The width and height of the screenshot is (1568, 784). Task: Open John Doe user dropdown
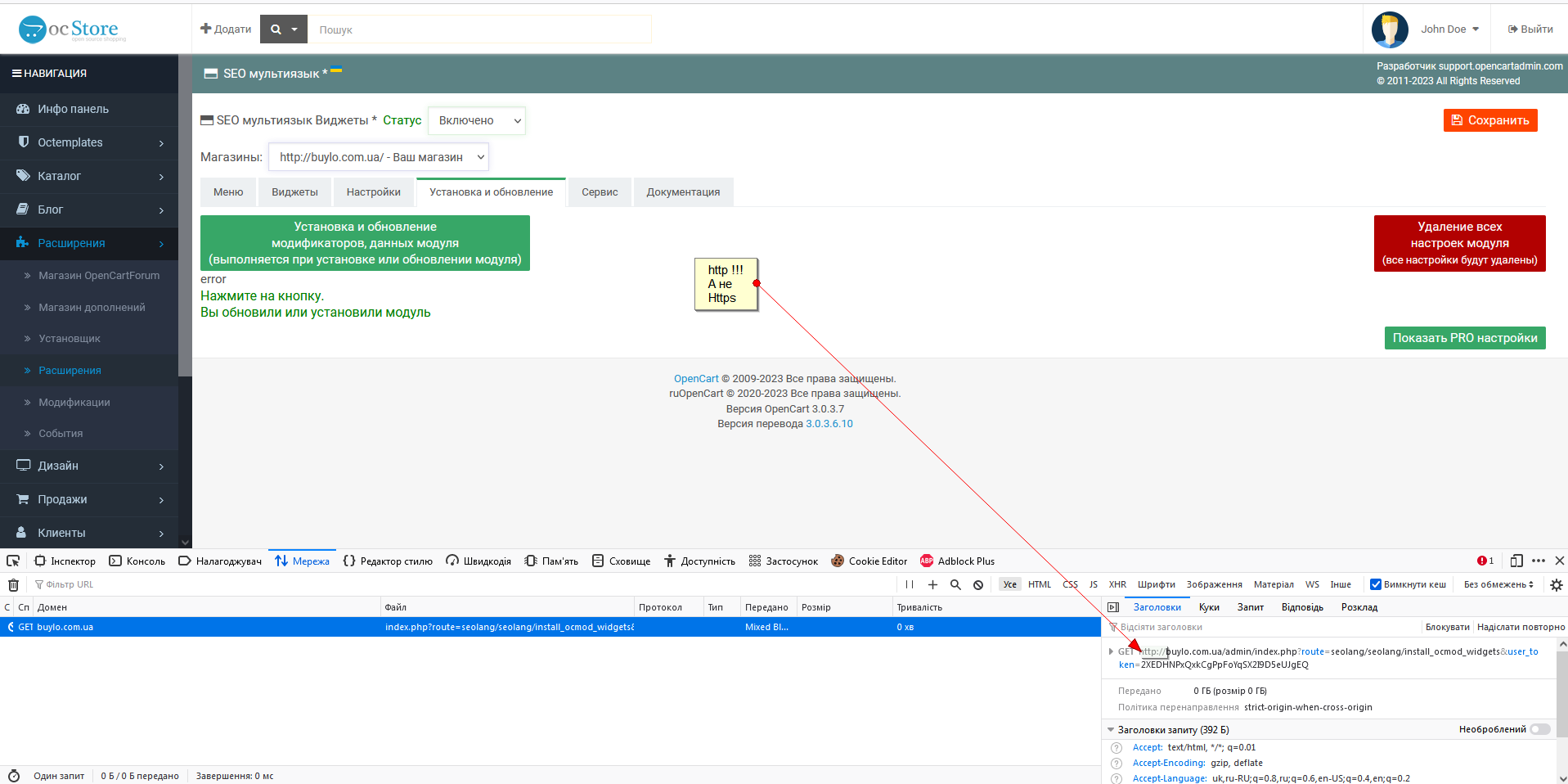tap(1449, 29)
